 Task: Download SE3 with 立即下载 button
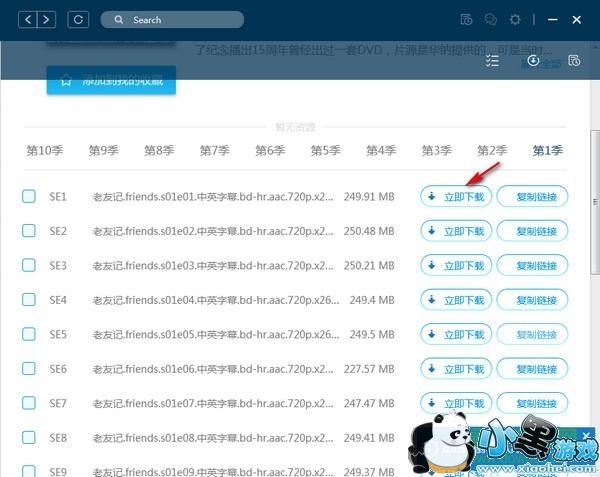click(x=456, y=265)
